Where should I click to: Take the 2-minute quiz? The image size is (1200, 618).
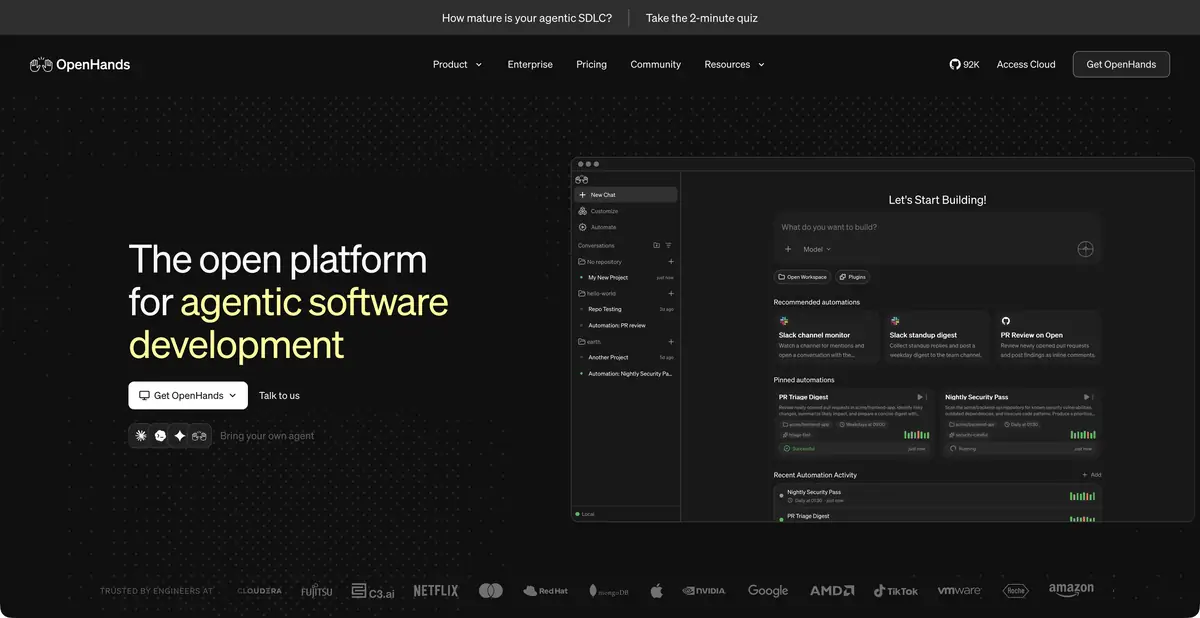coord(701,18)
